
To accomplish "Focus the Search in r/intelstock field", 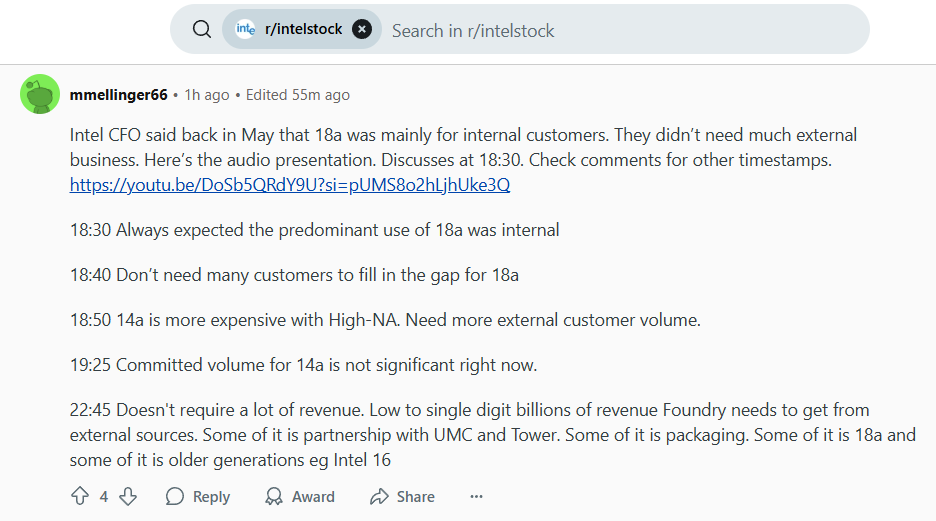I will (621, 30).
